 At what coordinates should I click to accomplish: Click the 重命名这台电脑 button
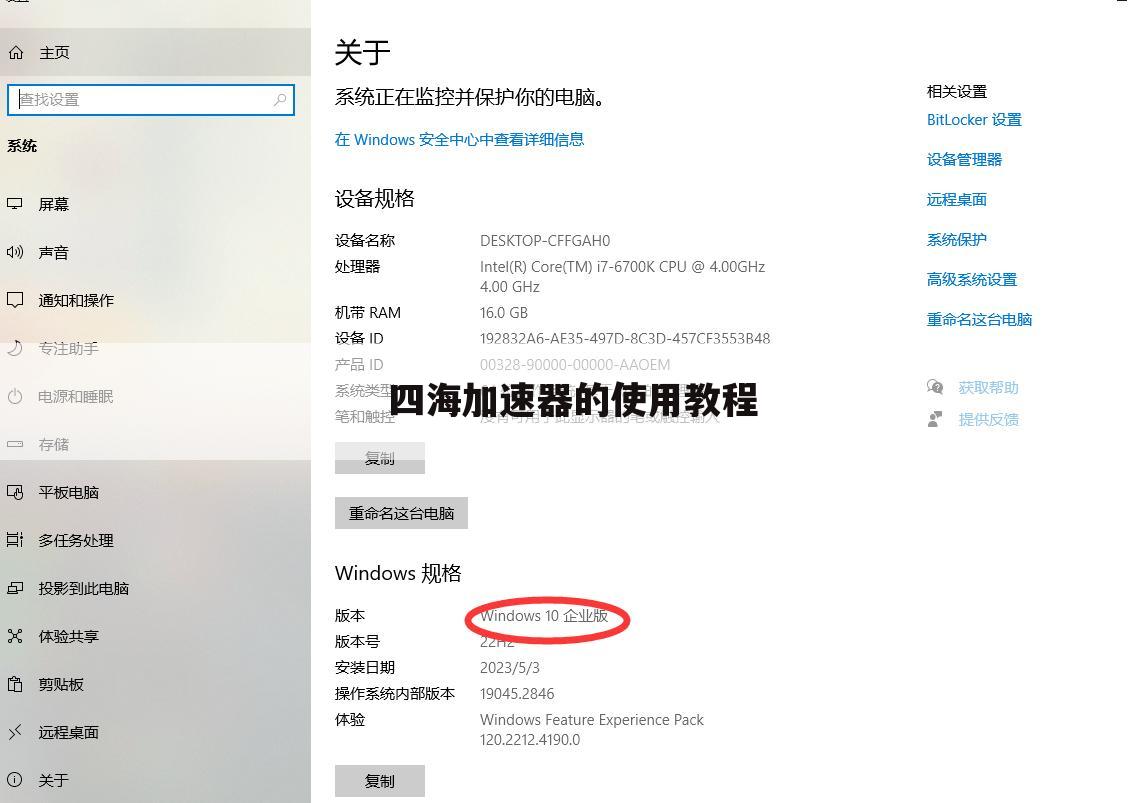tap(401, 513)
